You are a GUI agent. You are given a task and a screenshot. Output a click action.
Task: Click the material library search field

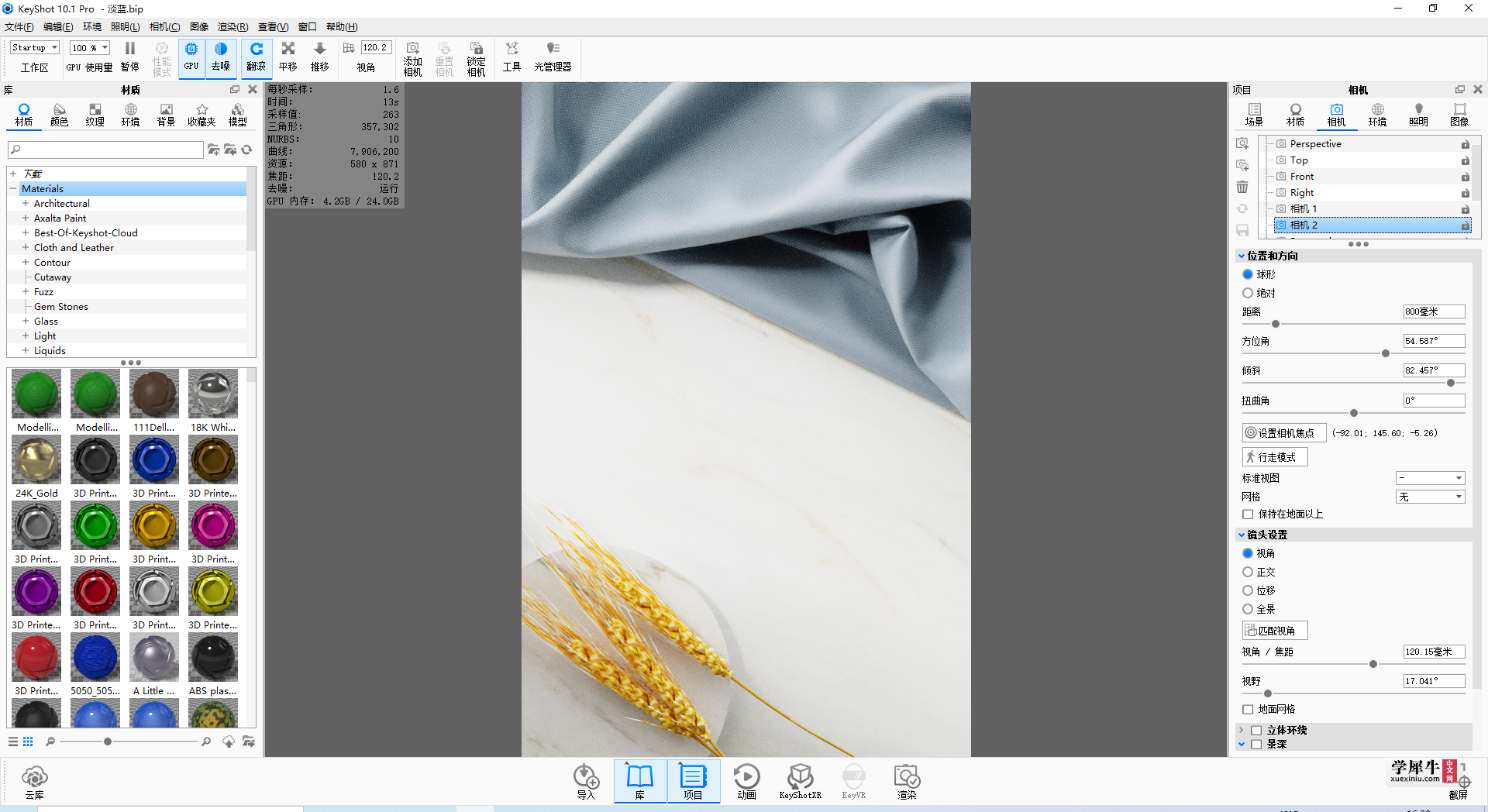pos(105,150)
